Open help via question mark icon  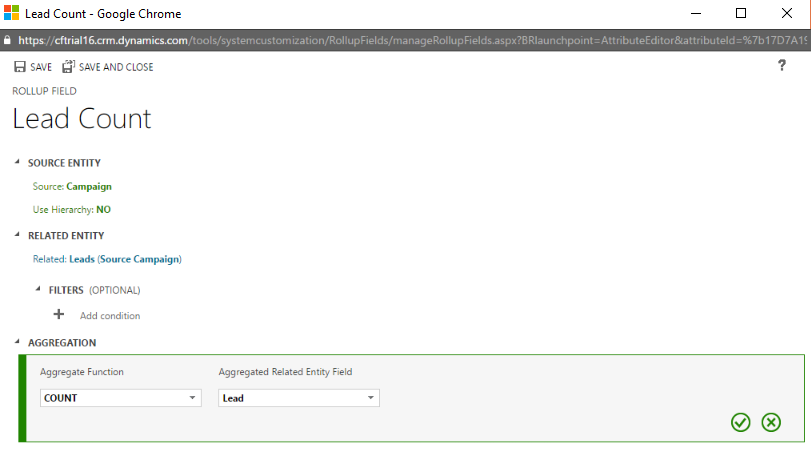782,65
